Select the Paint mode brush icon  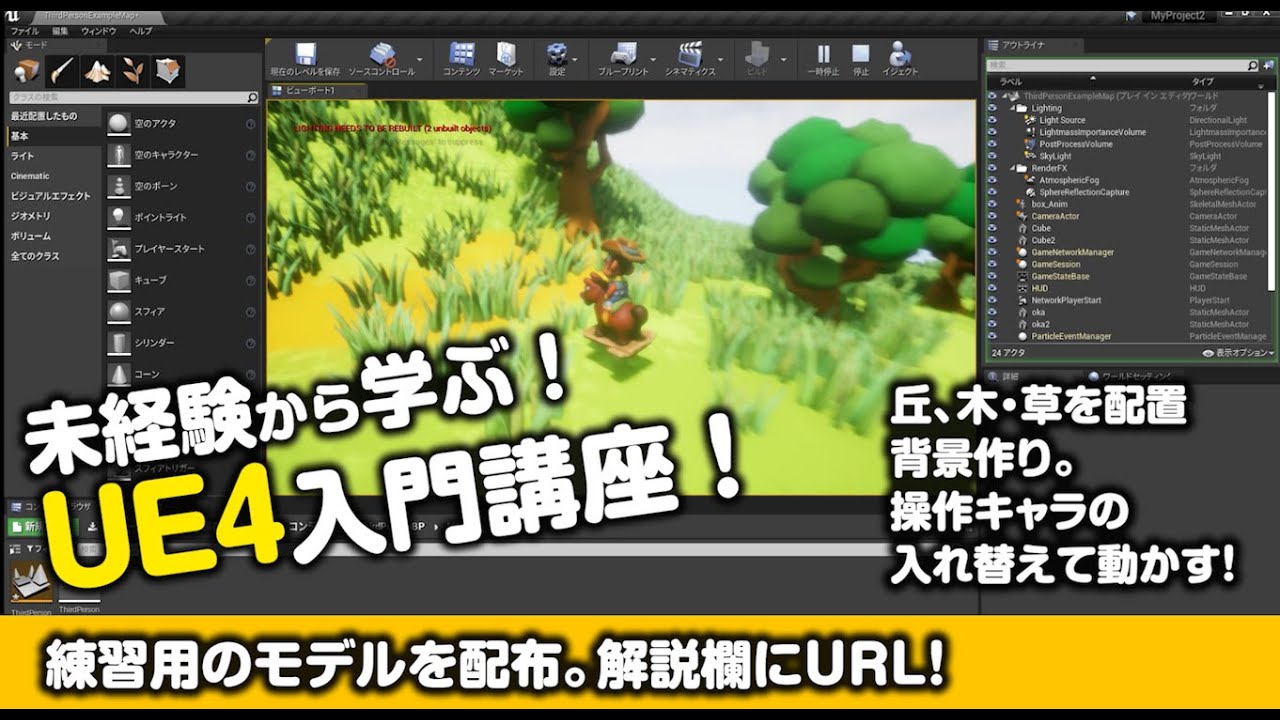[x=63, y=71]
